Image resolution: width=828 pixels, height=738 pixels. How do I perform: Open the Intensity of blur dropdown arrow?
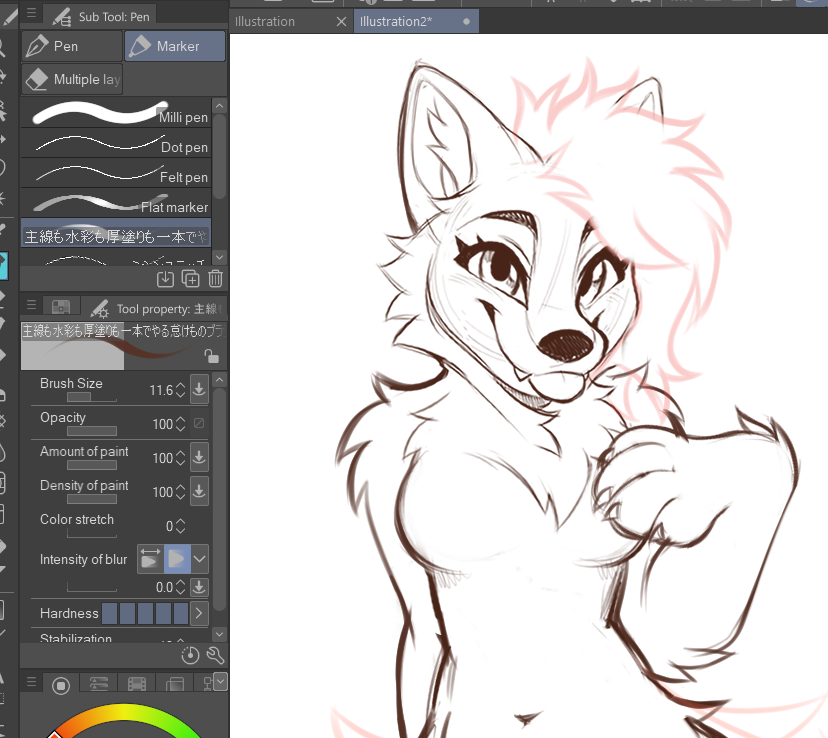click(x=199, y=558)
